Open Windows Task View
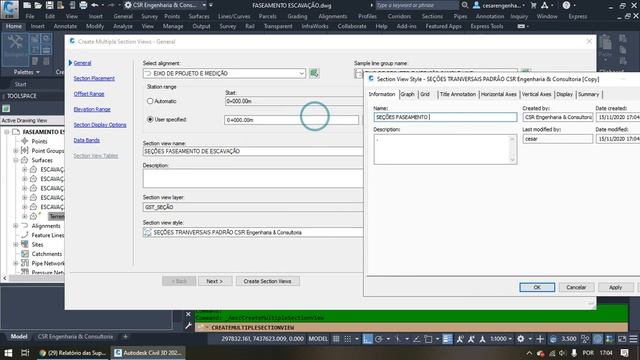This screenshot has height=360, width=640. (x=25, y=353)
